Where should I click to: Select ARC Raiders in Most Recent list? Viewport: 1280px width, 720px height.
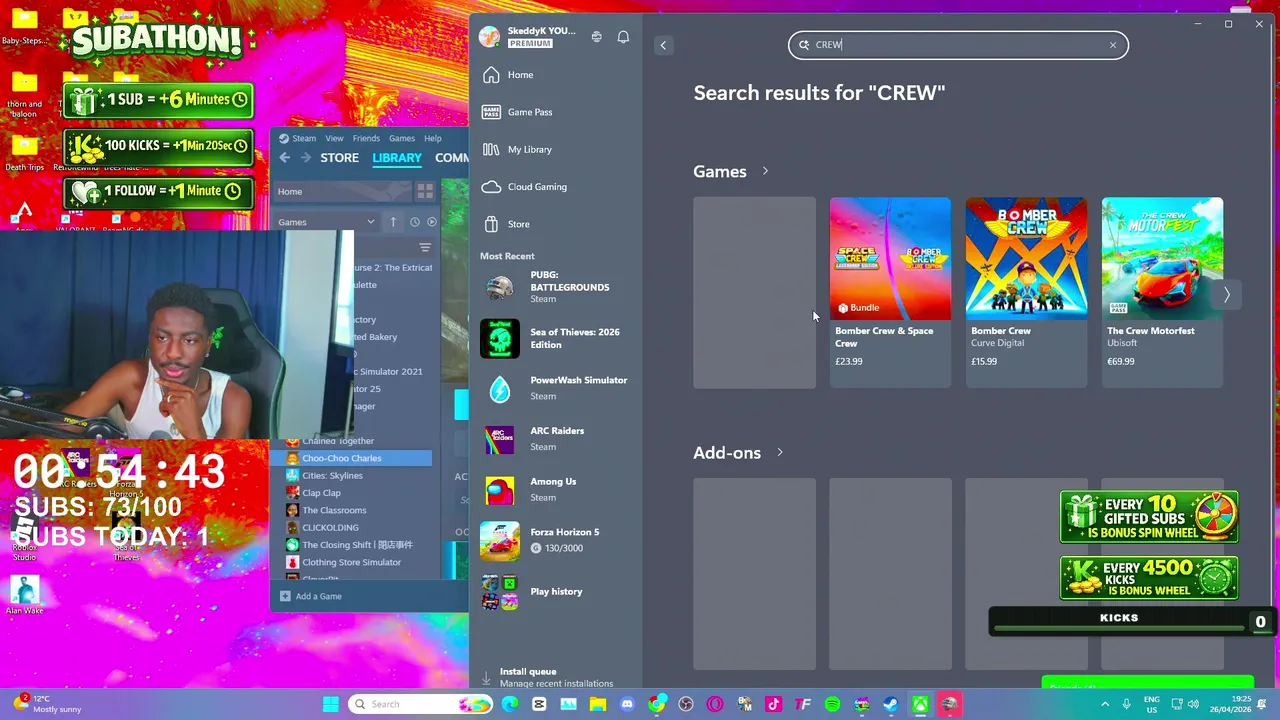(x=556, y=439)
